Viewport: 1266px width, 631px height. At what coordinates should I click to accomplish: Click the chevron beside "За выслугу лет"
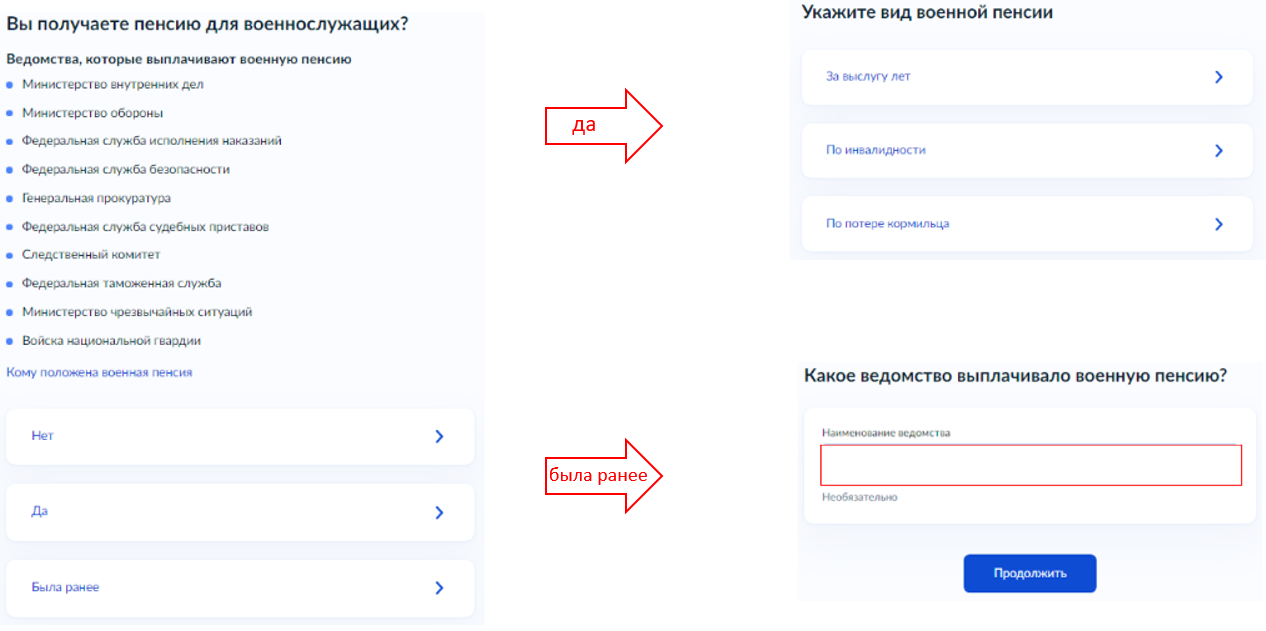pos(1218,77)
